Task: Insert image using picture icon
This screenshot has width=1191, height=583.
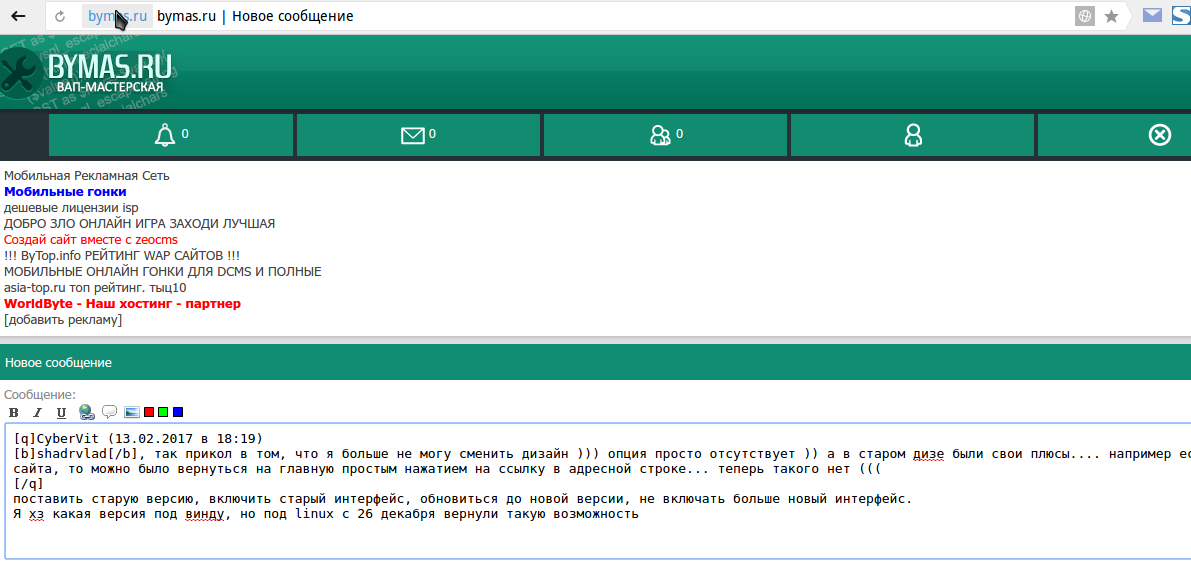Action: (x=131, y=412)
